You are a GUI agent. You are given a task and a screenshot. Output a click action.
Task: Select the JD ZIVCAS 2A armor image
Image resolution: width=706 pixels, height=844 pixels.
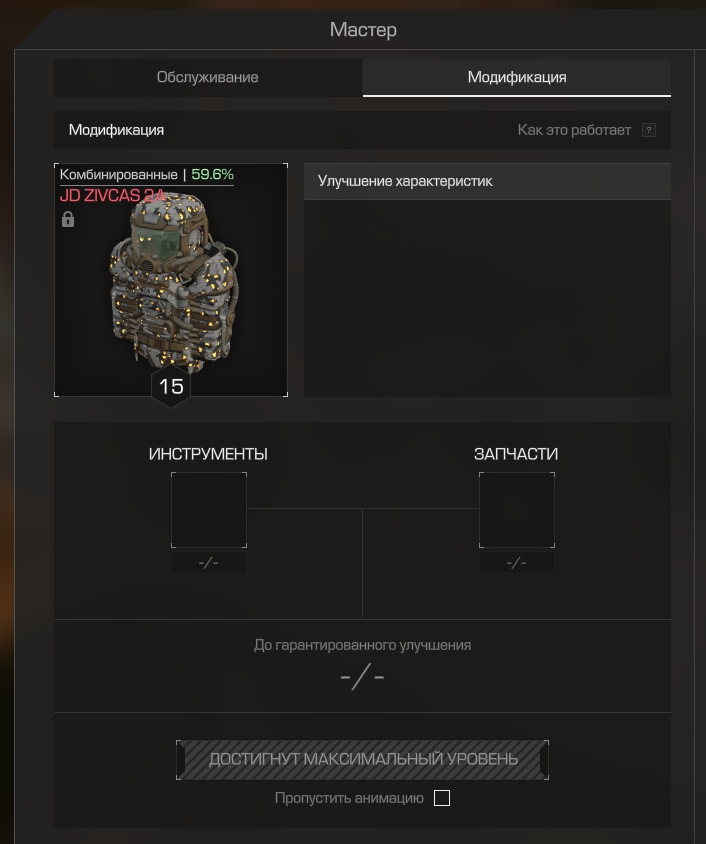click(x=171, y=279)
